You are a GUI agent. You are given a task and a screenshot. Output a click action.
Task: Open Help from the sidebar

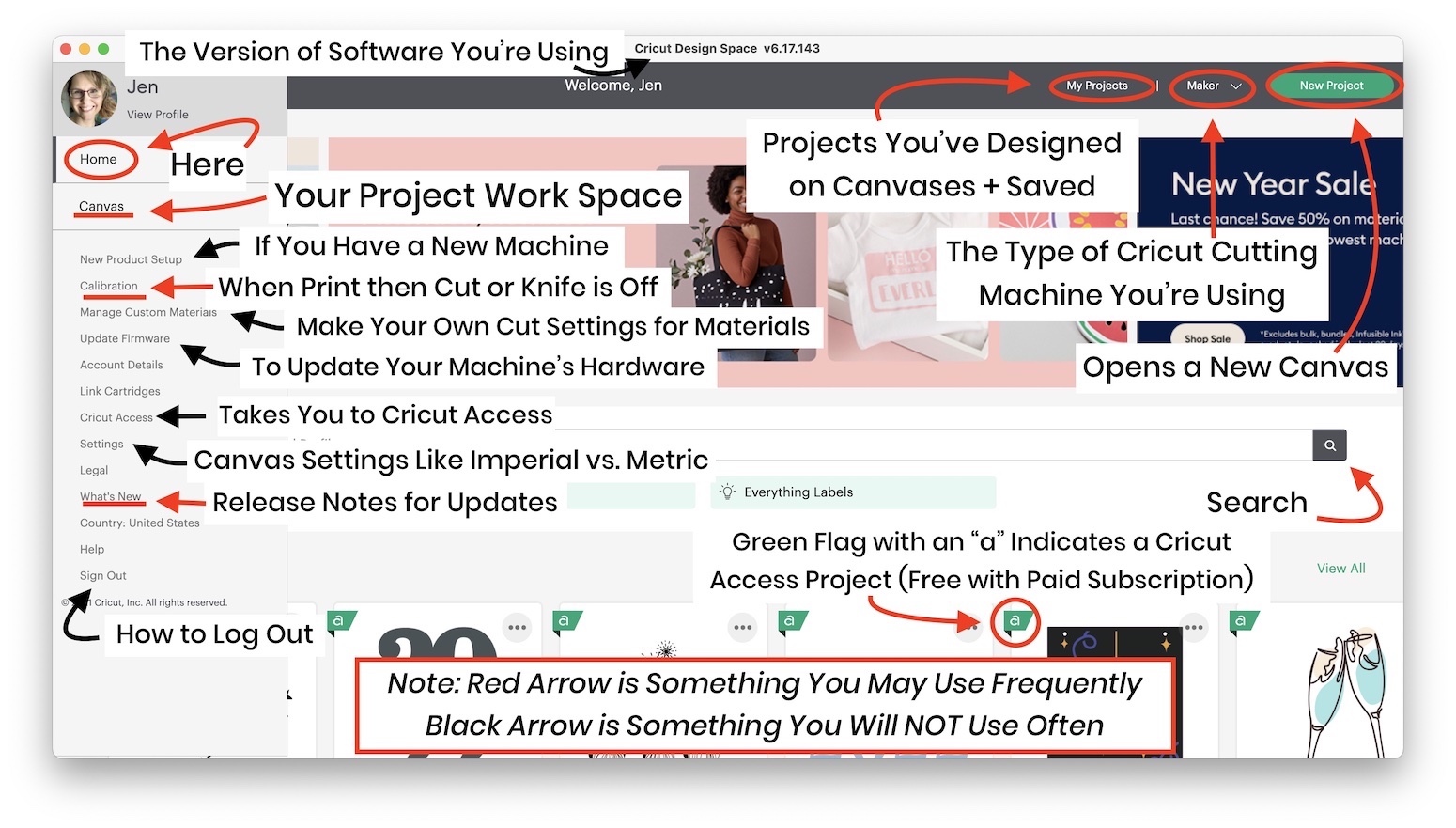pyautogui.click(x=92, y=549)
